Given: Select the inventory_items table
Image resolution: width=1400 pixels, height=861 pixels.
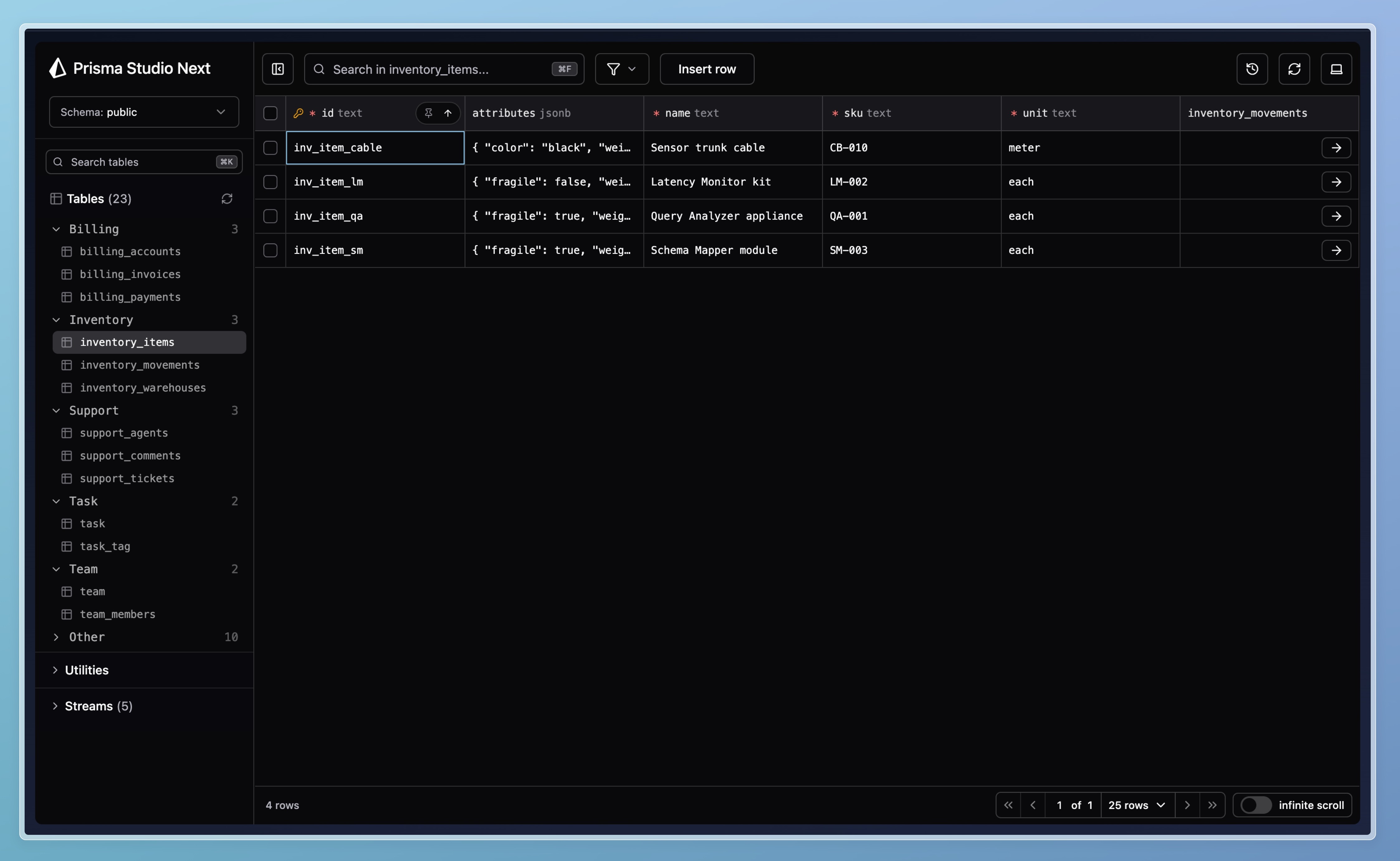Looking at the screenshot, I should pos(149,342).
